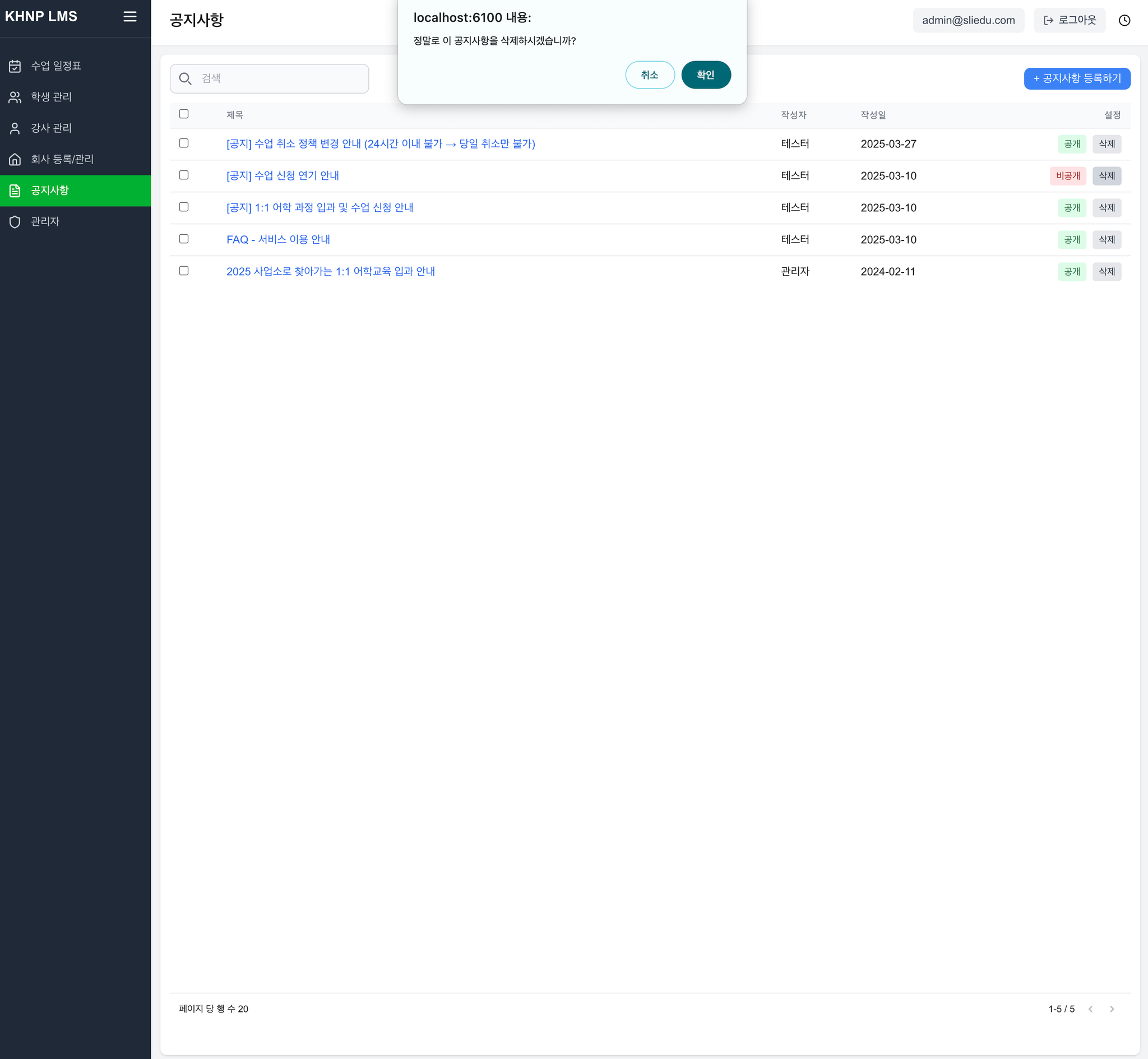Viewport: 1148px width, 1059px height.
Task: Open notice [공지] 수업 신청 연기 안내
Action: click(283, 176)
